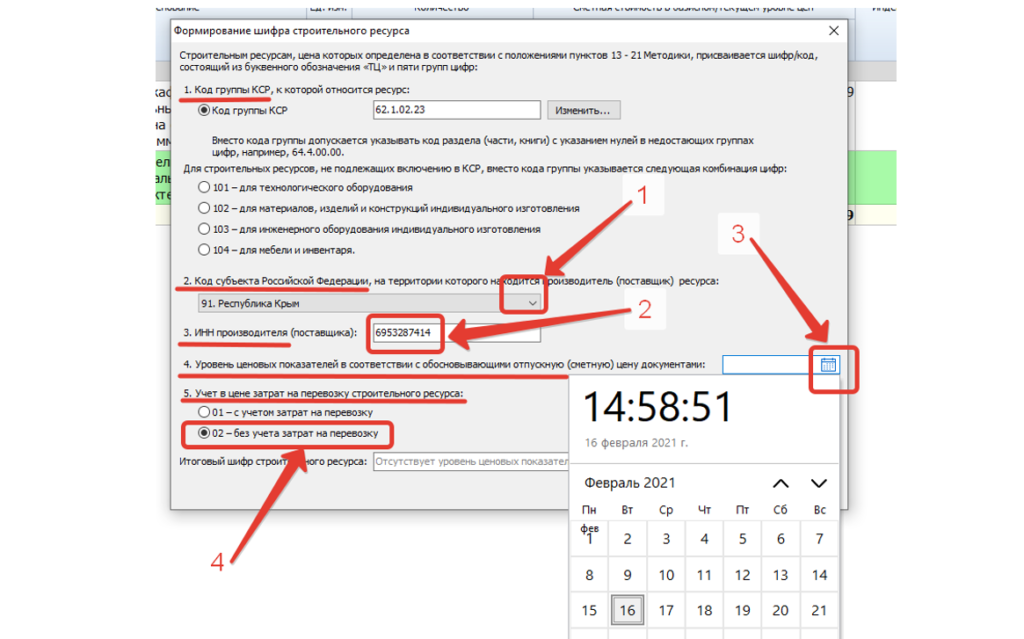Select '02 – без учета затрат на перевозку'
The width and height of the screenshot is (1024, 639).
coord(205,433)
